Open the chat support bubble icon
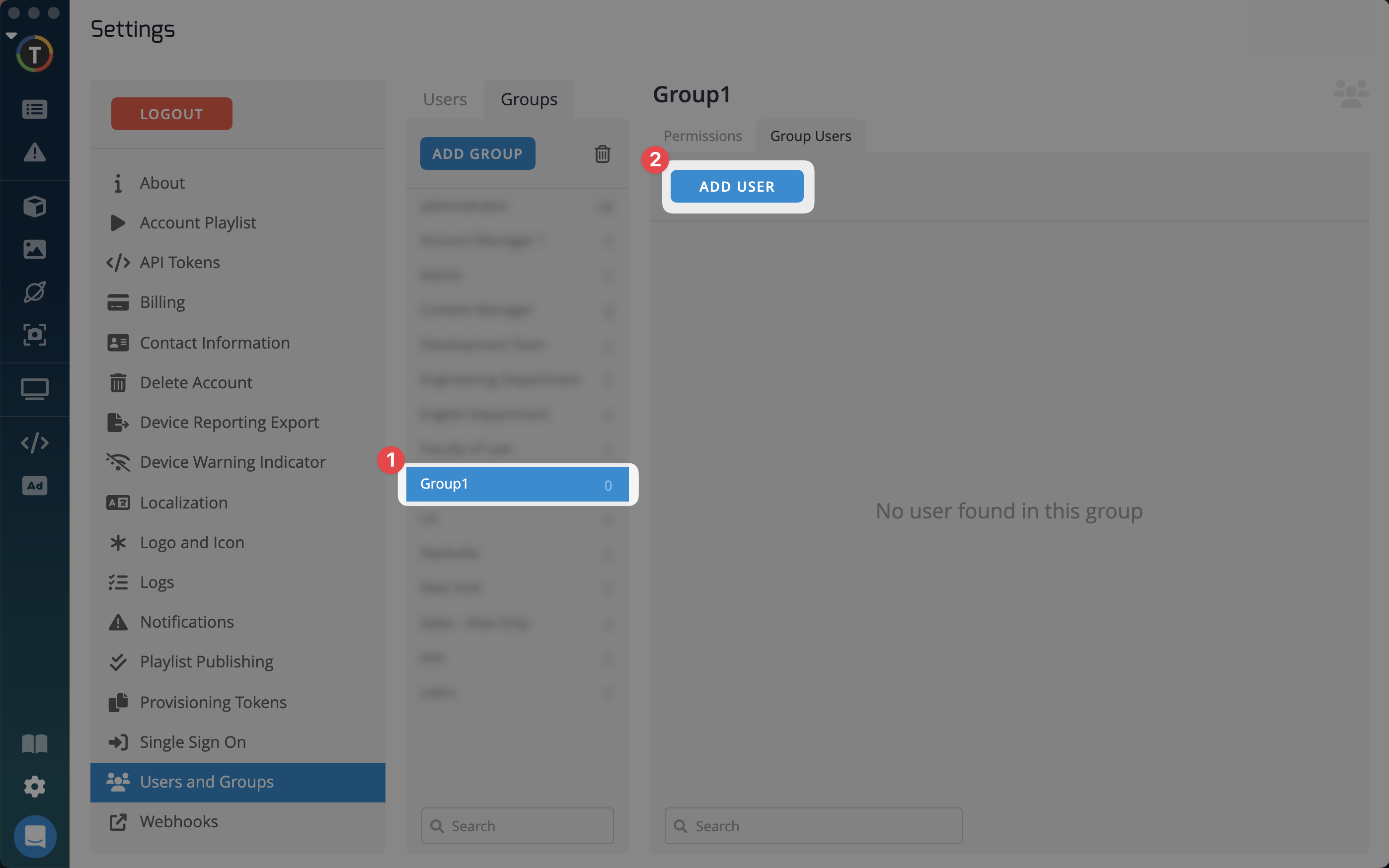Viewport: 1389px width, 868px height. [34, 836]
